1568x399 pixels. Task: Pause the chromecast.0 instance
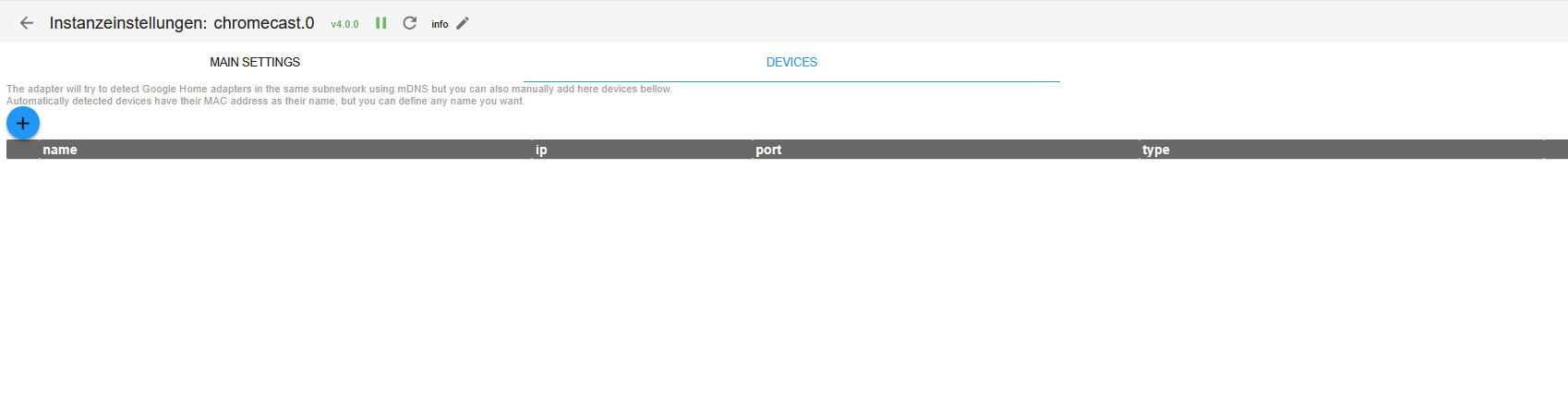click(x=380, y=23)
